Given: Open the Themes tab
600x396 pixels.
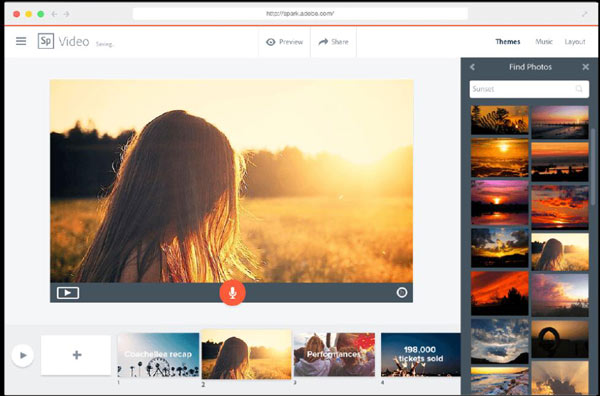Looking at the screenshot, I should (x=507, y=42).
